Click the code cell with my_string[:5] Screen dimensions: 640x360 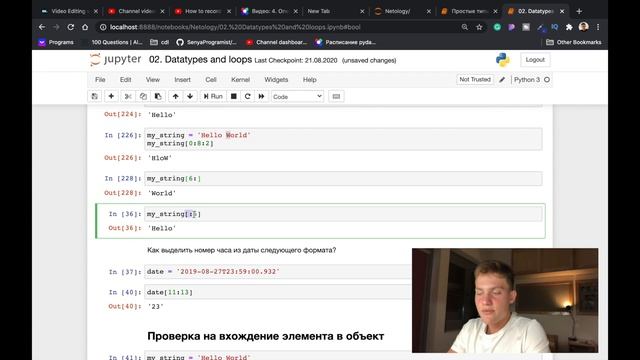[343, 214]
